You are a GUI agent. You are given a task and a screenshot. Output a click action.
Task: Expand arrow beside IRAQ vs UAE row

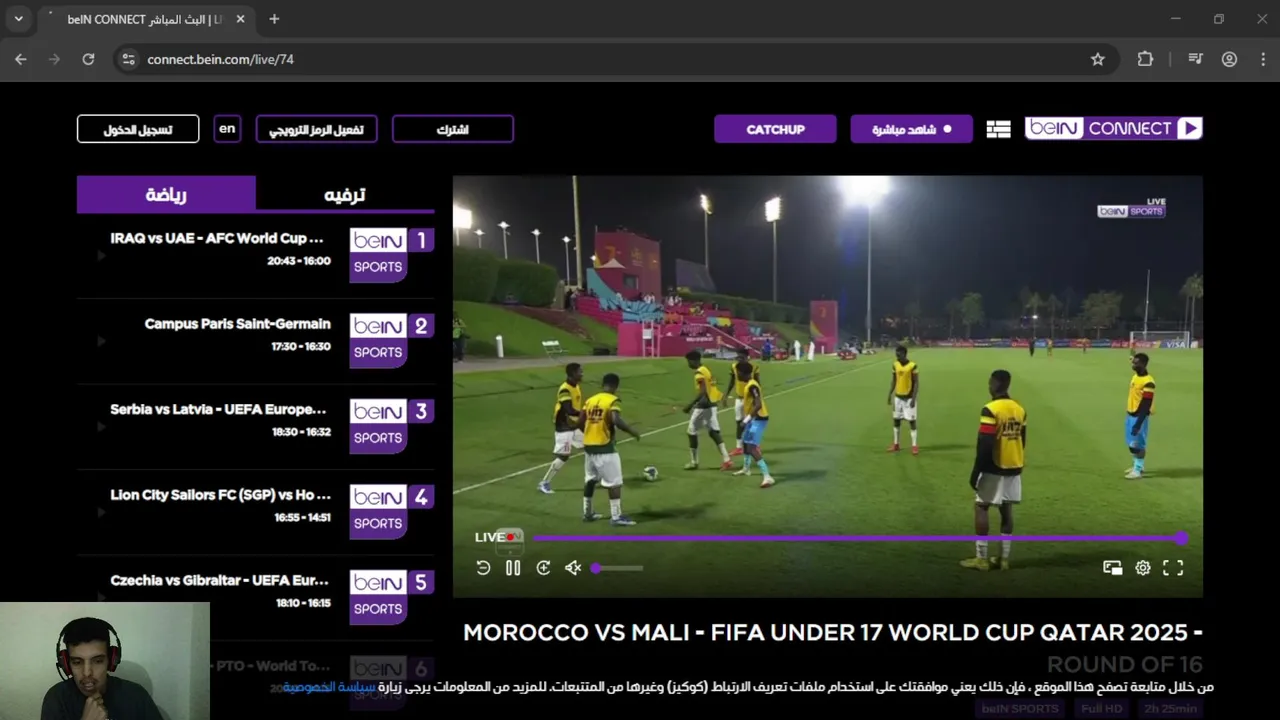[x=101, y=256]
